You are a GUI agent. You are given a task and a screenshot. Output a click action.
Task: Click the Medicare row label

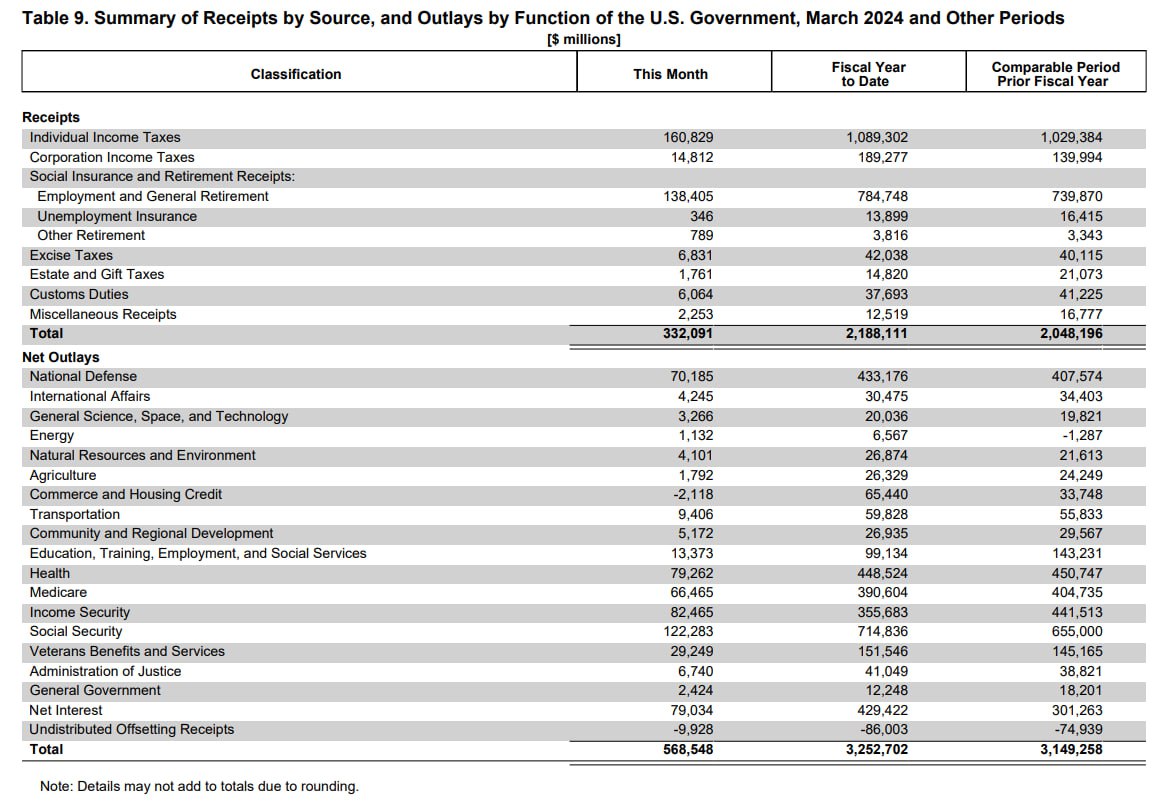tap(58, 592)
